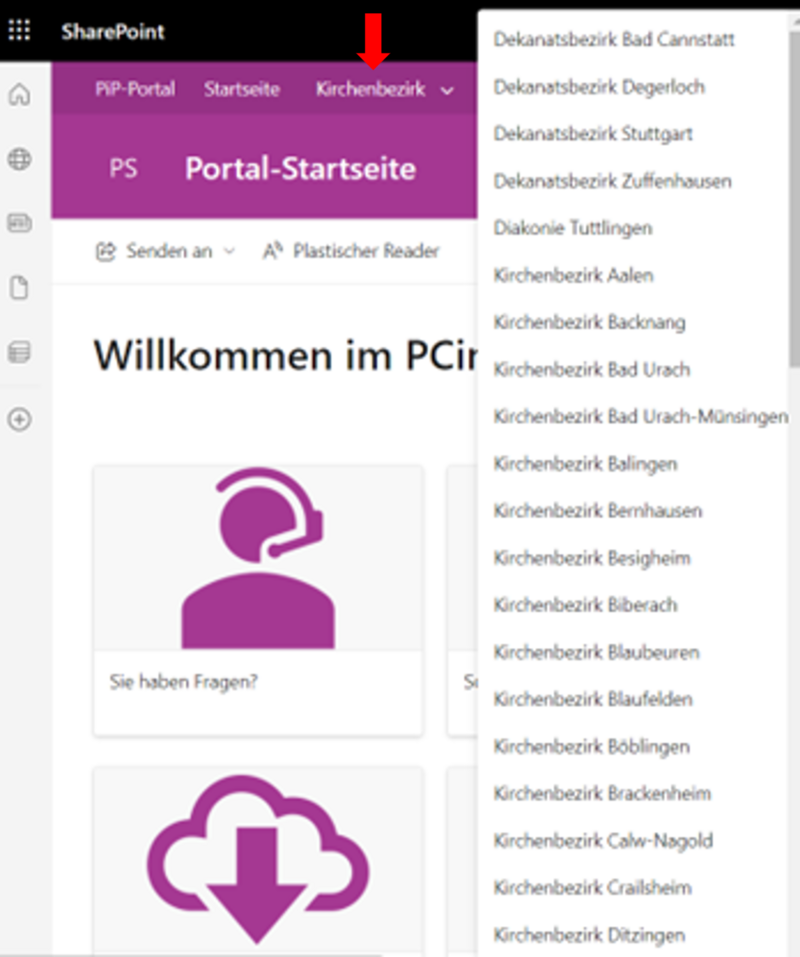The image size is (800, 957).
Task: Click the headset support person image
Action: [258, 558]
